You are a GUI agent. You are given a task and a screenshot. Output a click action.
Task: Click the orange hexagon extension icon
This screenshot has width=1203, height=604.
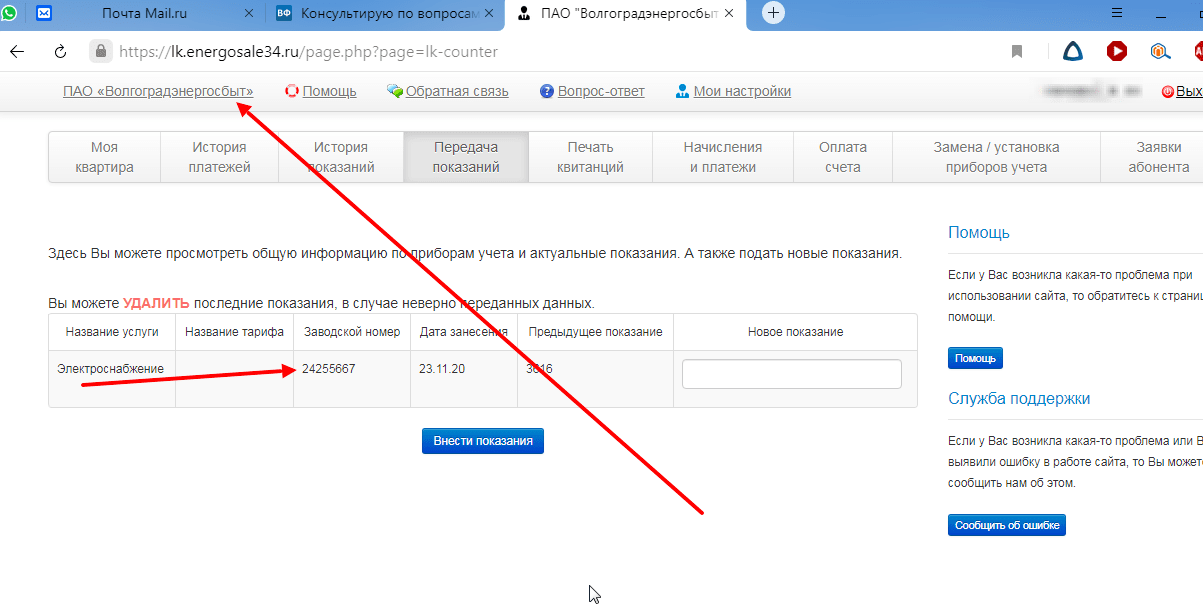tap(1159, 52)
